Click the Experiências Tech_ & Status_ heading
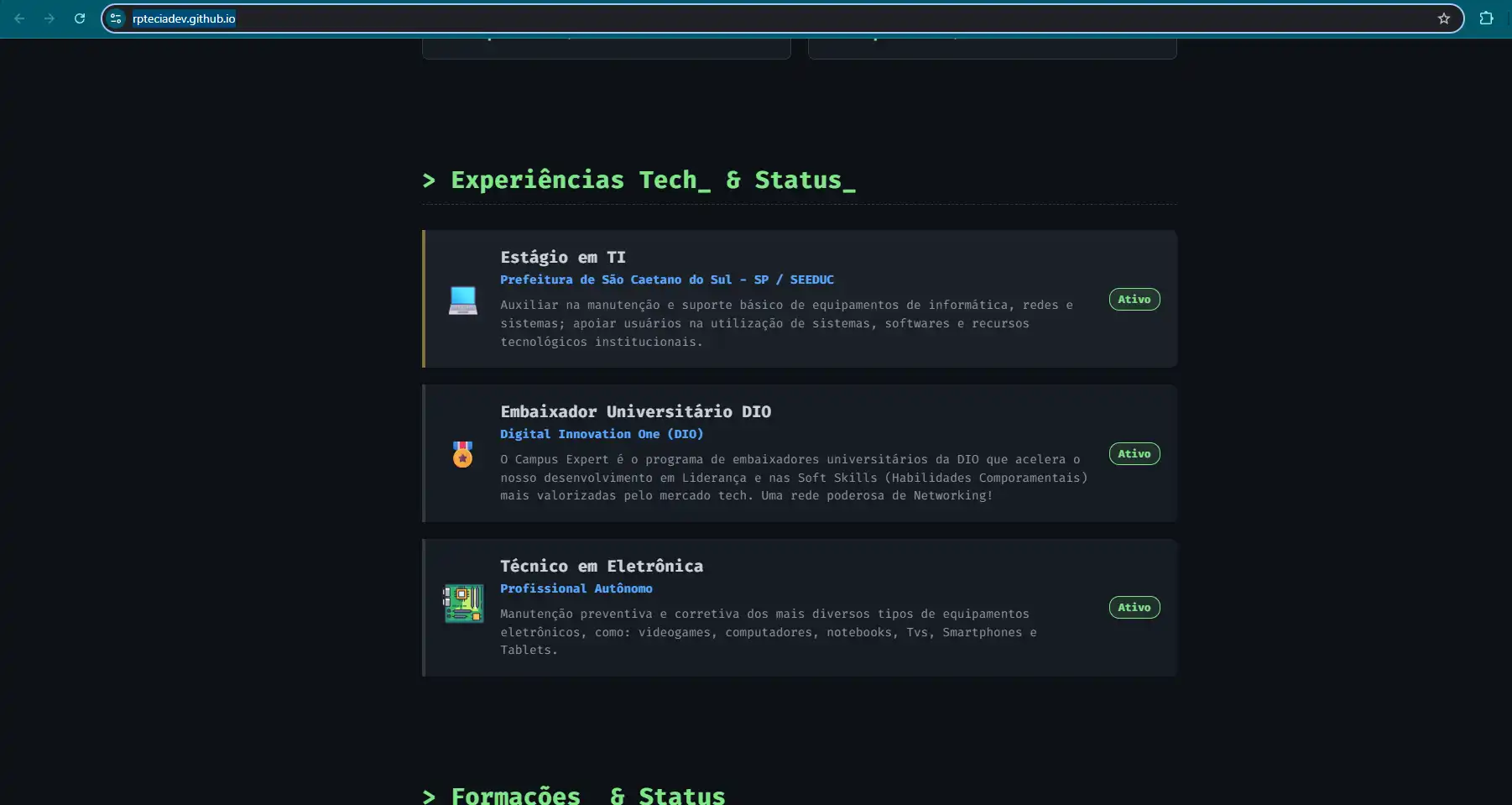The width and height of the screenshot is (1512, 805). [639, 180]
